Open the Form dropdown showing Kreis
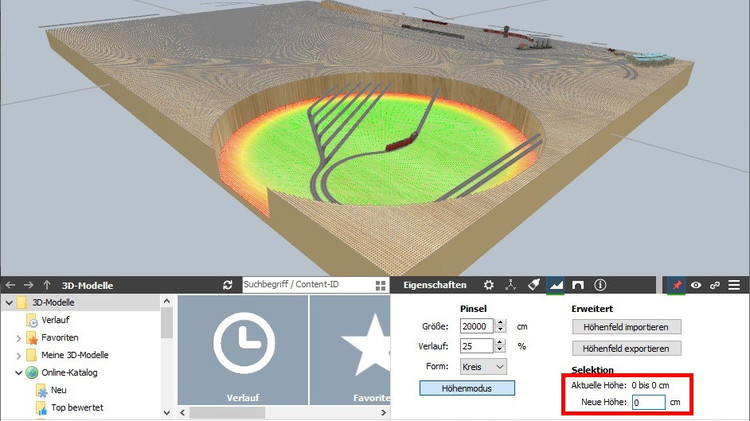Screen dimensions: 750x421 483,367
